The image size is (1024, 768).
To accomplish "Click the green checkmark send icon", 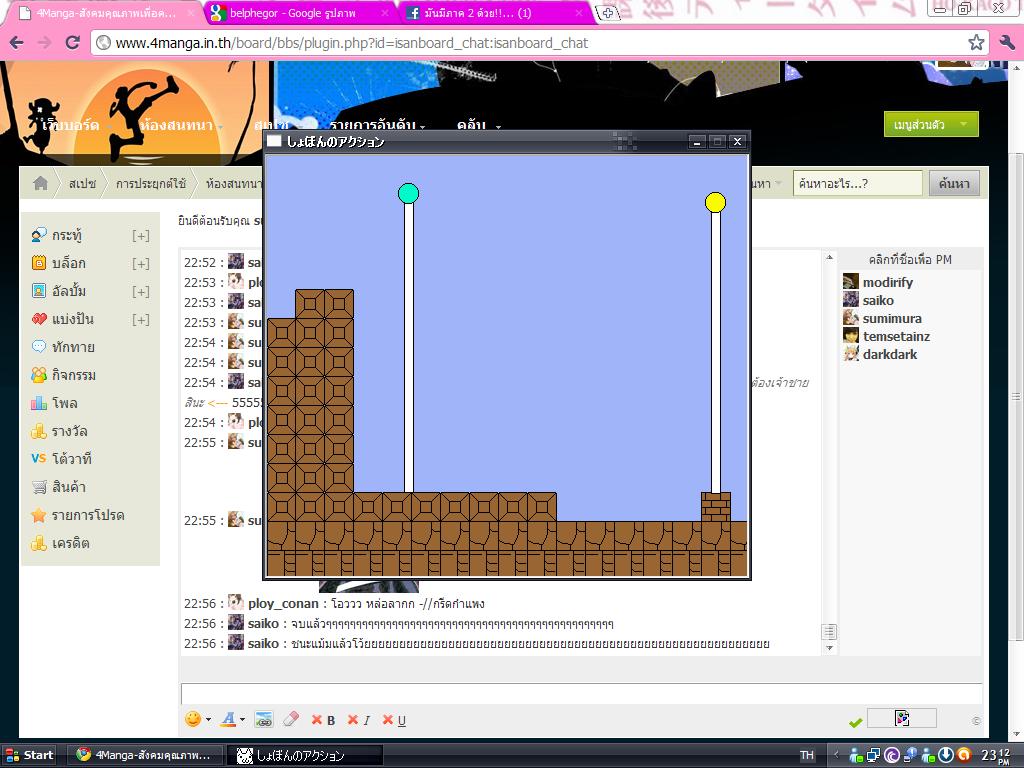I will point(855,722).
